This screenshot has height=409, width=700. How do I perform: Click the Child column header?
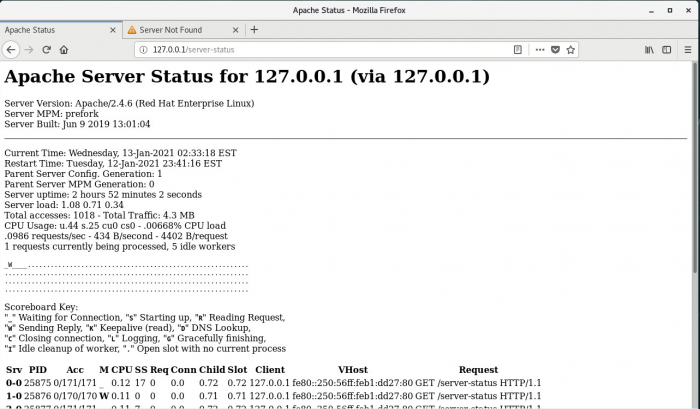coord(212,370)
